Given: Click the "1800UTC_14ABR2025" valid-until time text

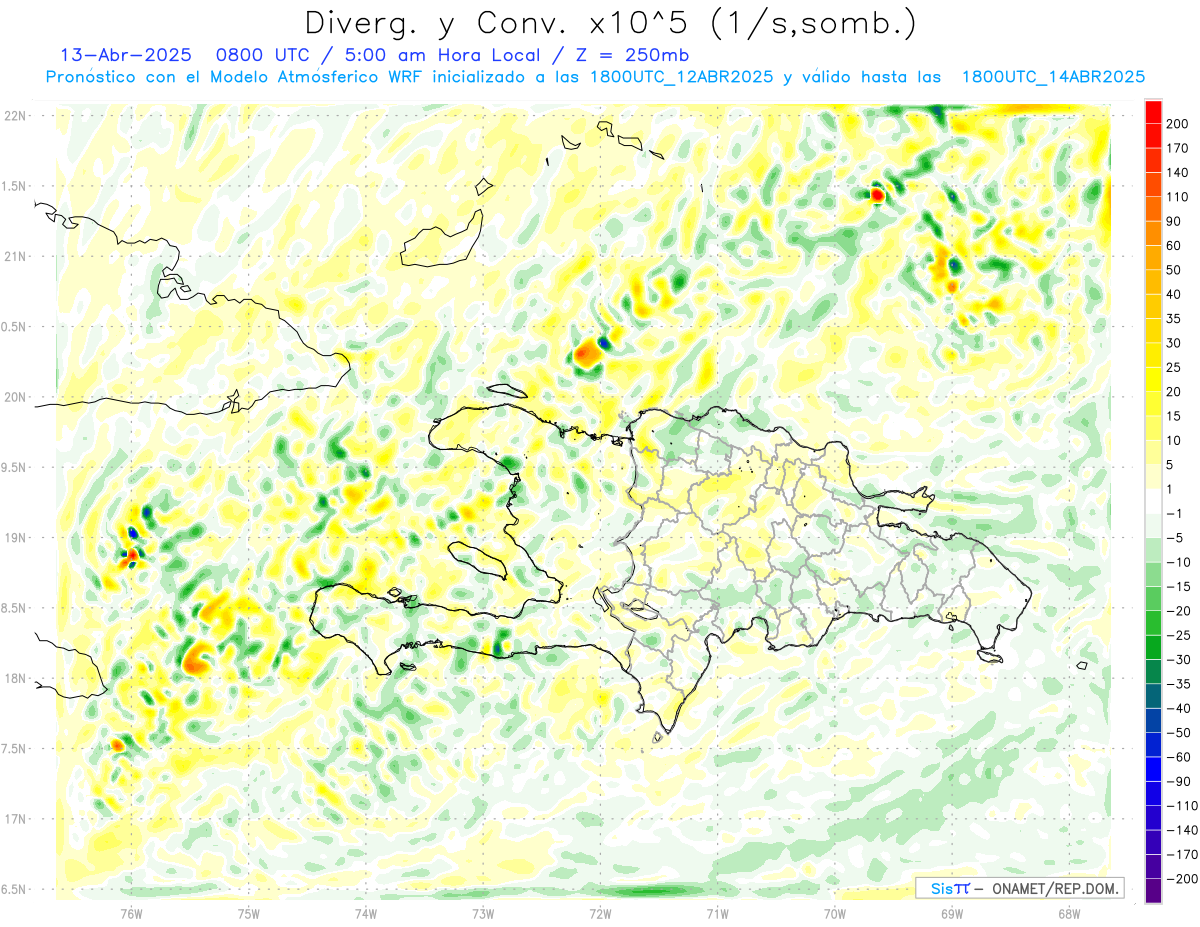Looking at the screenshot, I should click(1053, 77).
